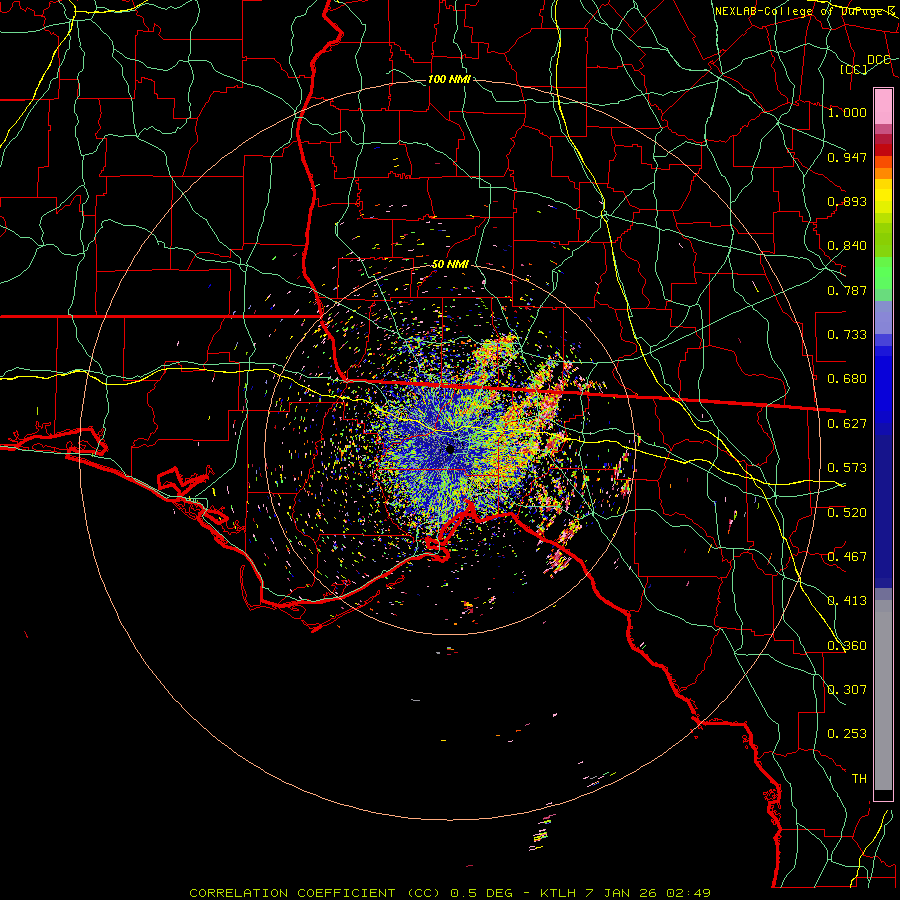Select the 0.253 color scale value

847,734
